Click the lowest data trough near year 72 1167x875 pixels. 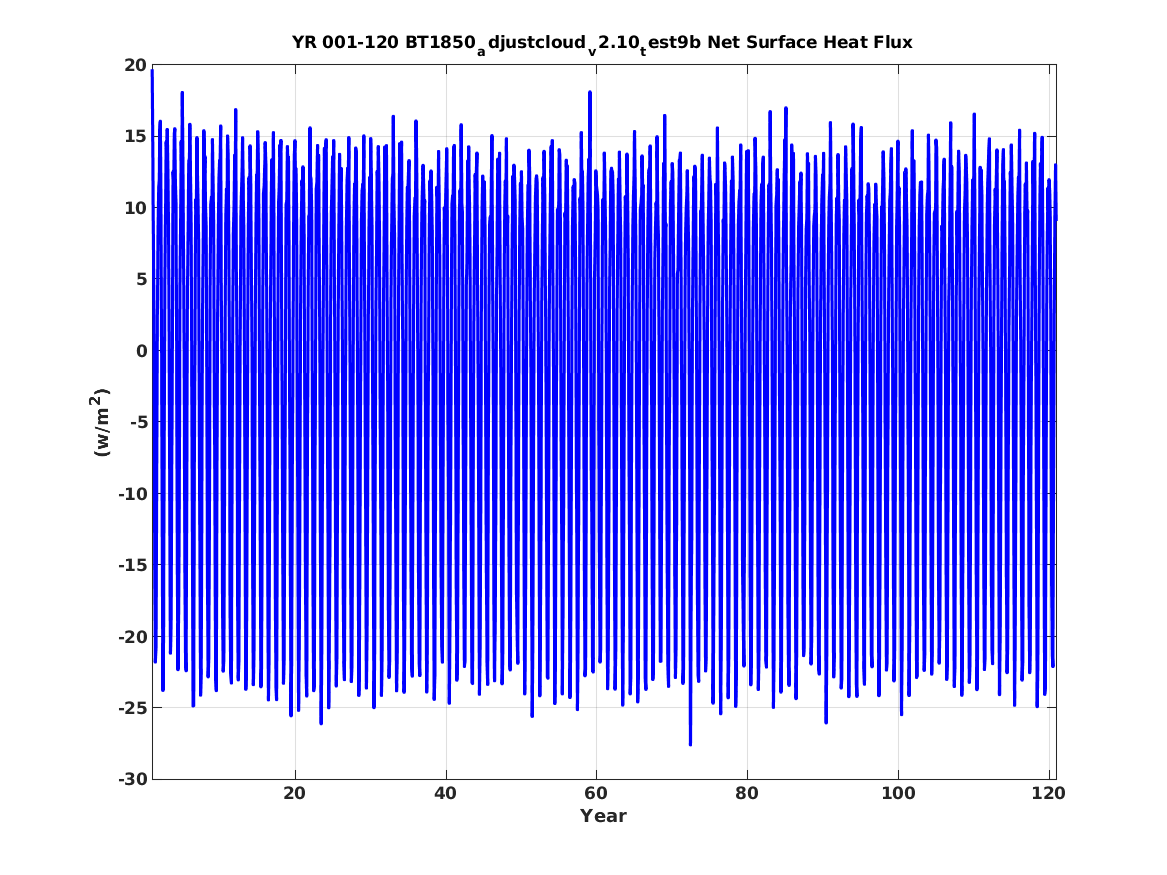pos(690,743)
